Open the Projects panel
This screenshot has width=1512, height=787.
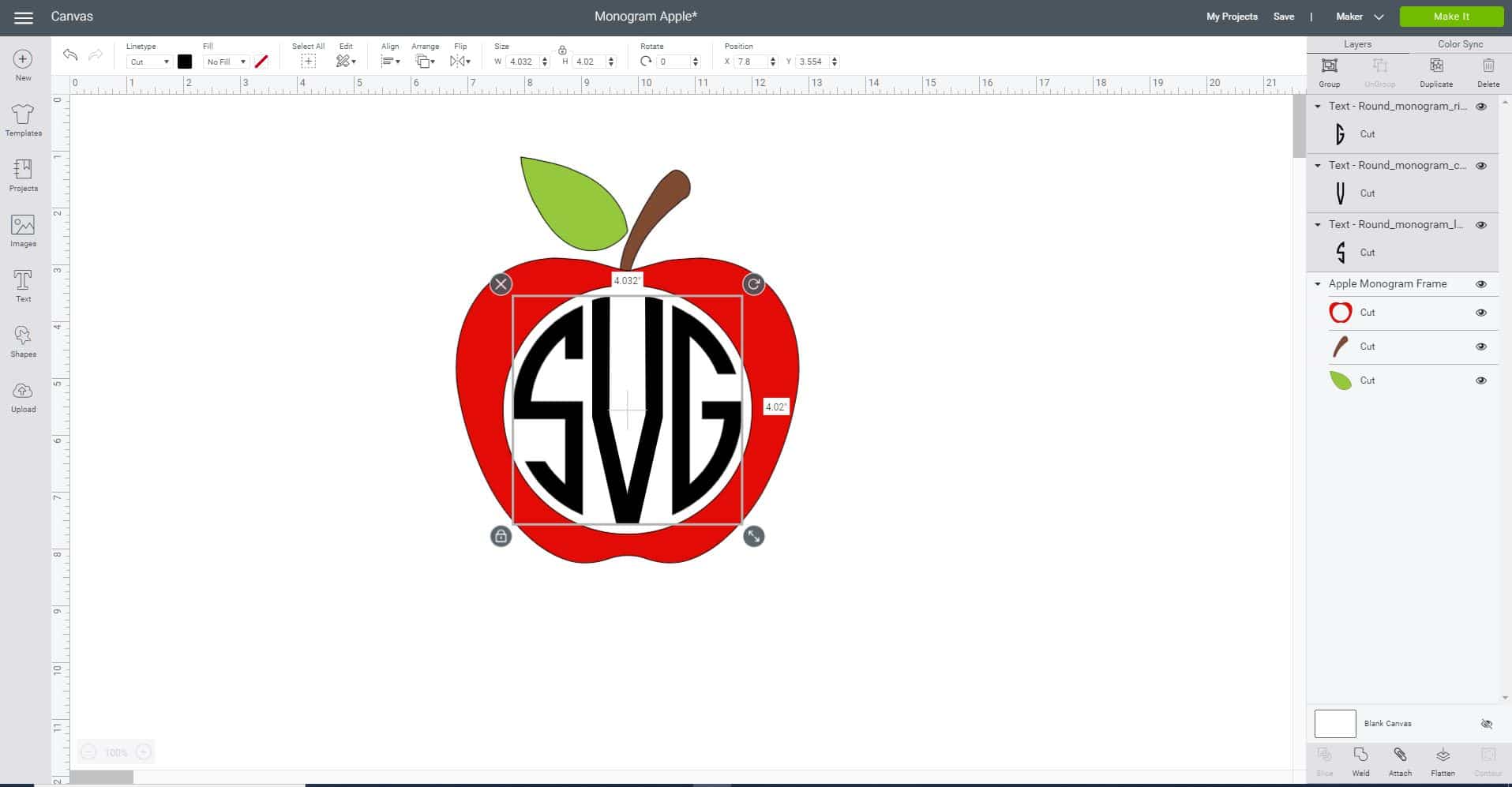pos(23,176)
